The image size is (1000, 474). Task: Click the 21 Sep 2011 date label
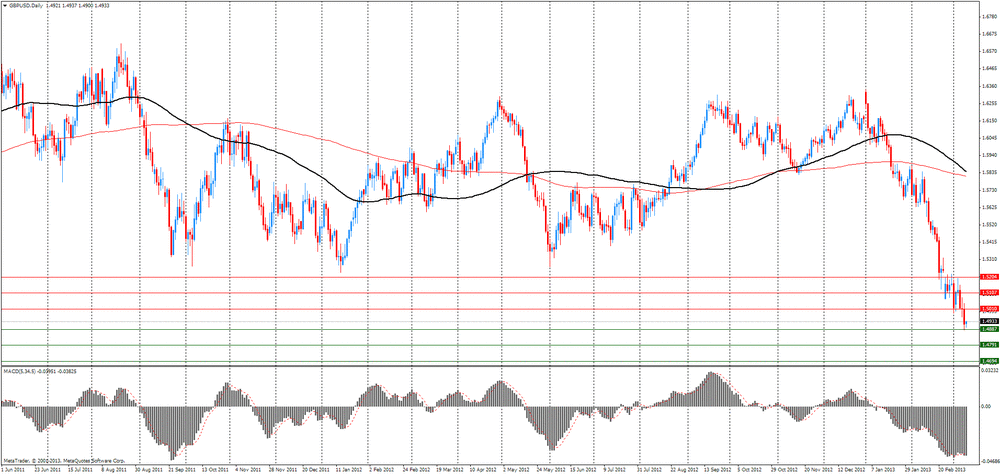pos(182,468)
